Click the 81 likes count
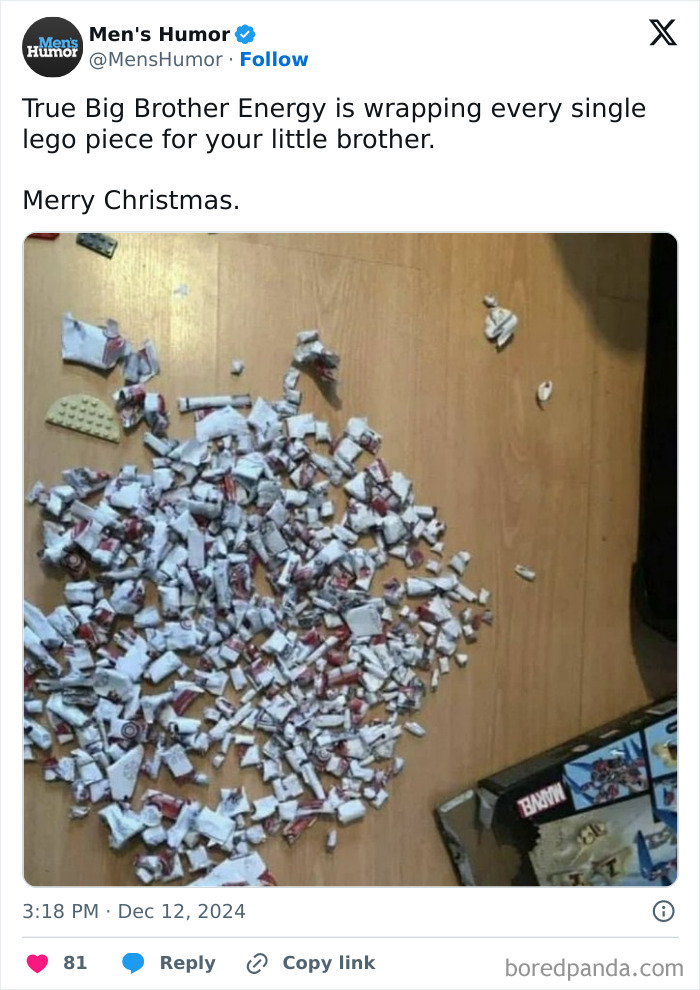700x990 pixels. pyautogui.click(x=75, y=963)
